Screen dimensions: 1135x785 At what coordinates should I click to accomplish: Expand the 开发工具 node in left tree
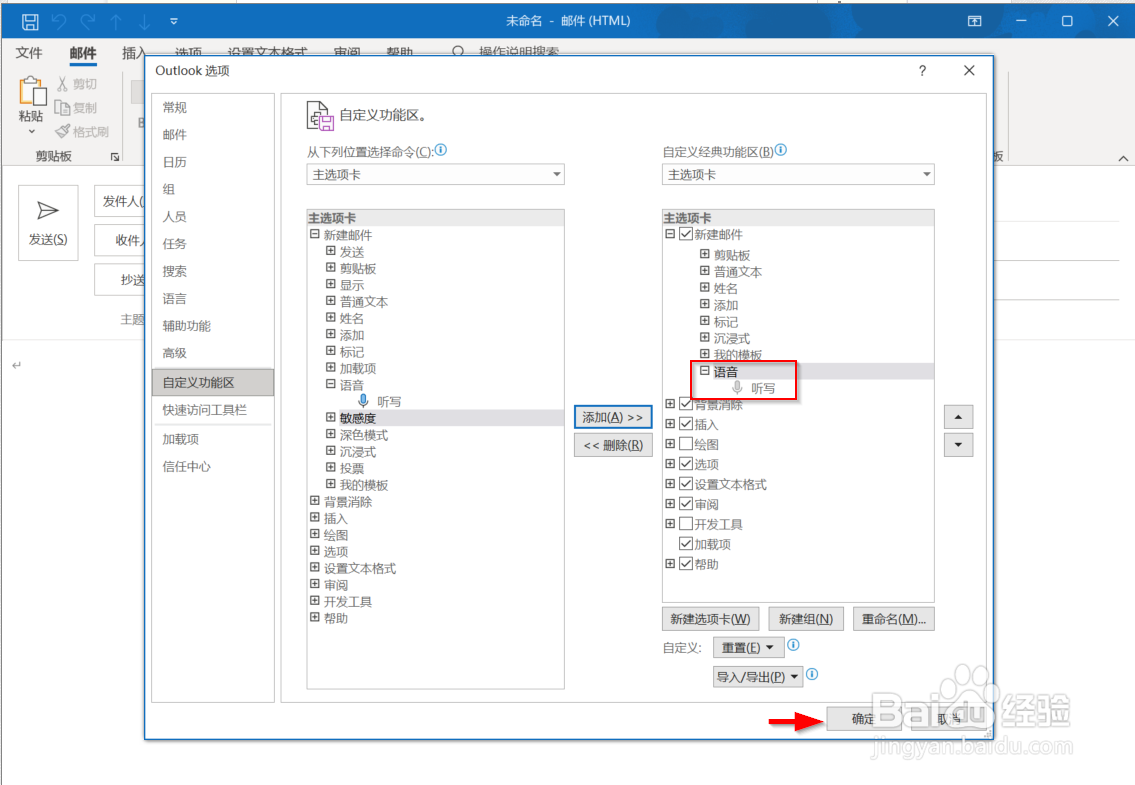[315, 600]
